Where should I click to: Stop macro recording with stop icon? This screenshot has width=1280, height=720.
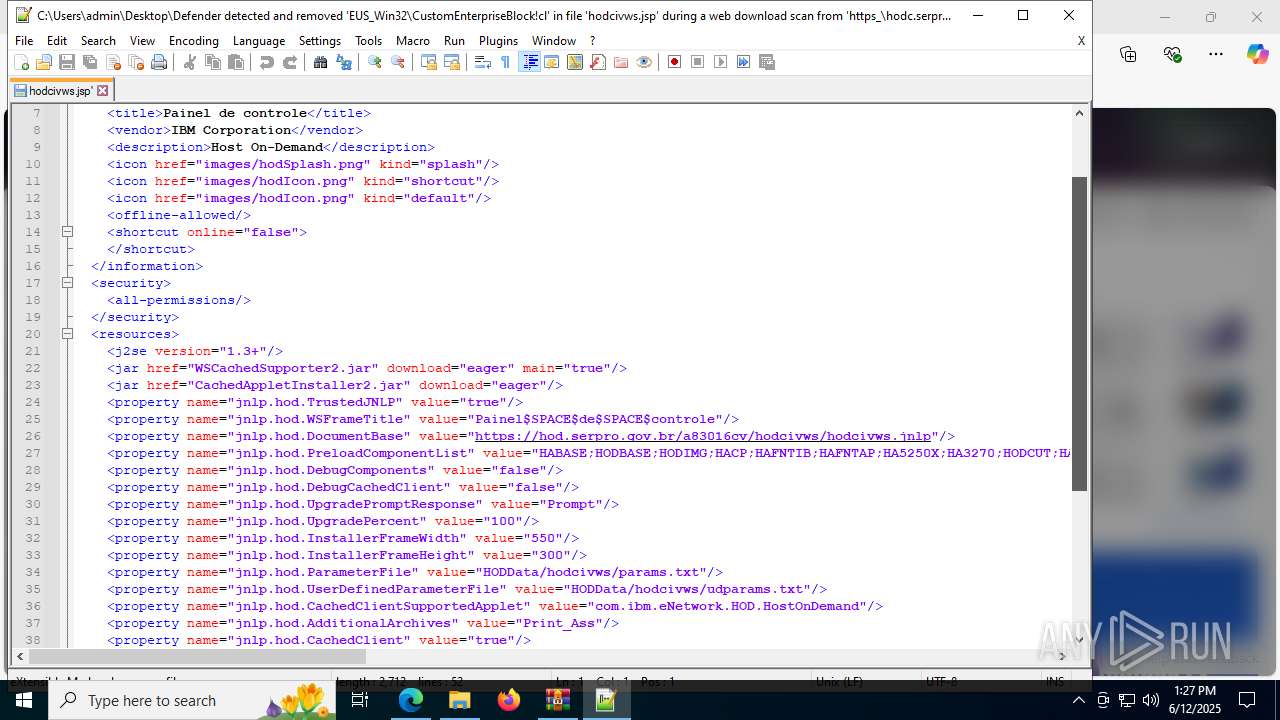[x=697, y=62]
